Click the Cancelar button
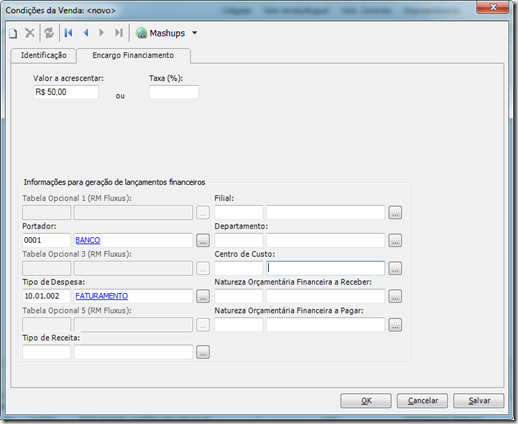518x424 pixels. [x=422, y=401]
